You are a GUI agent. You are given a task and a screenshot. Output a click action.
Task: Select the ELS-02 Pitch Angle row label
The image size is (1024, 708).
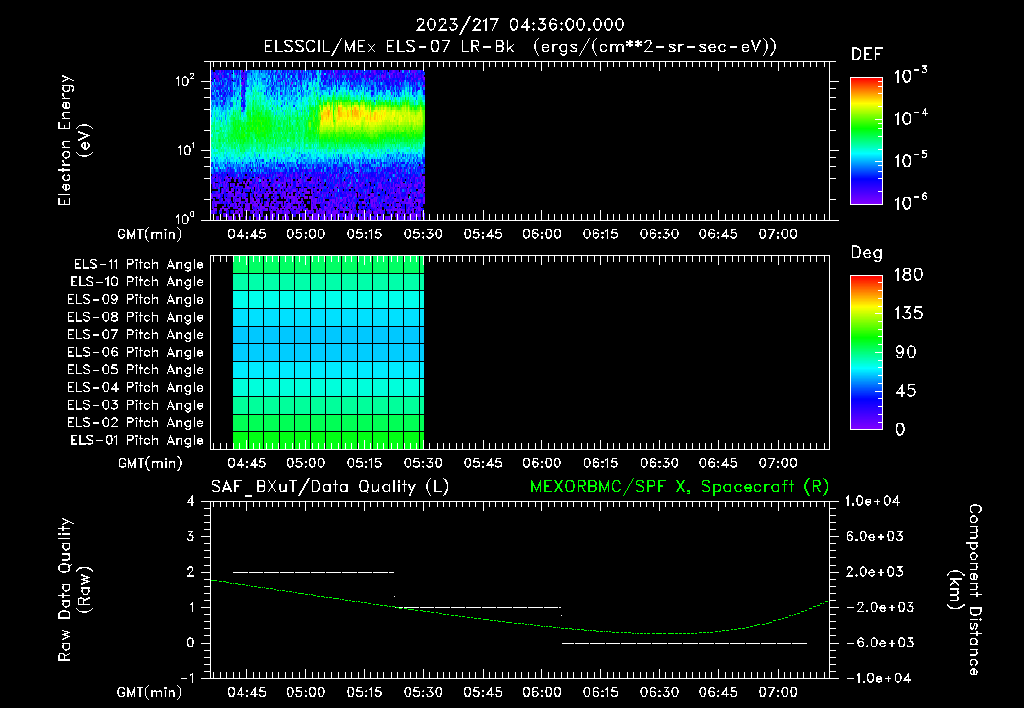coord(136,423)
